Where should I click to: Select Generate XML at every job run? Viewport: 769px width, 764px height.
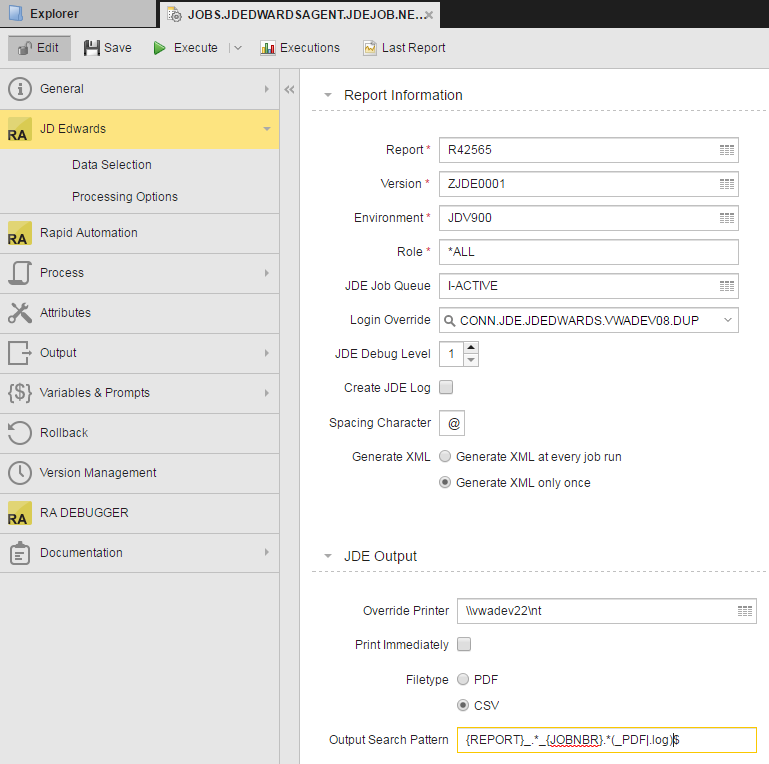[x=445, y=457]
